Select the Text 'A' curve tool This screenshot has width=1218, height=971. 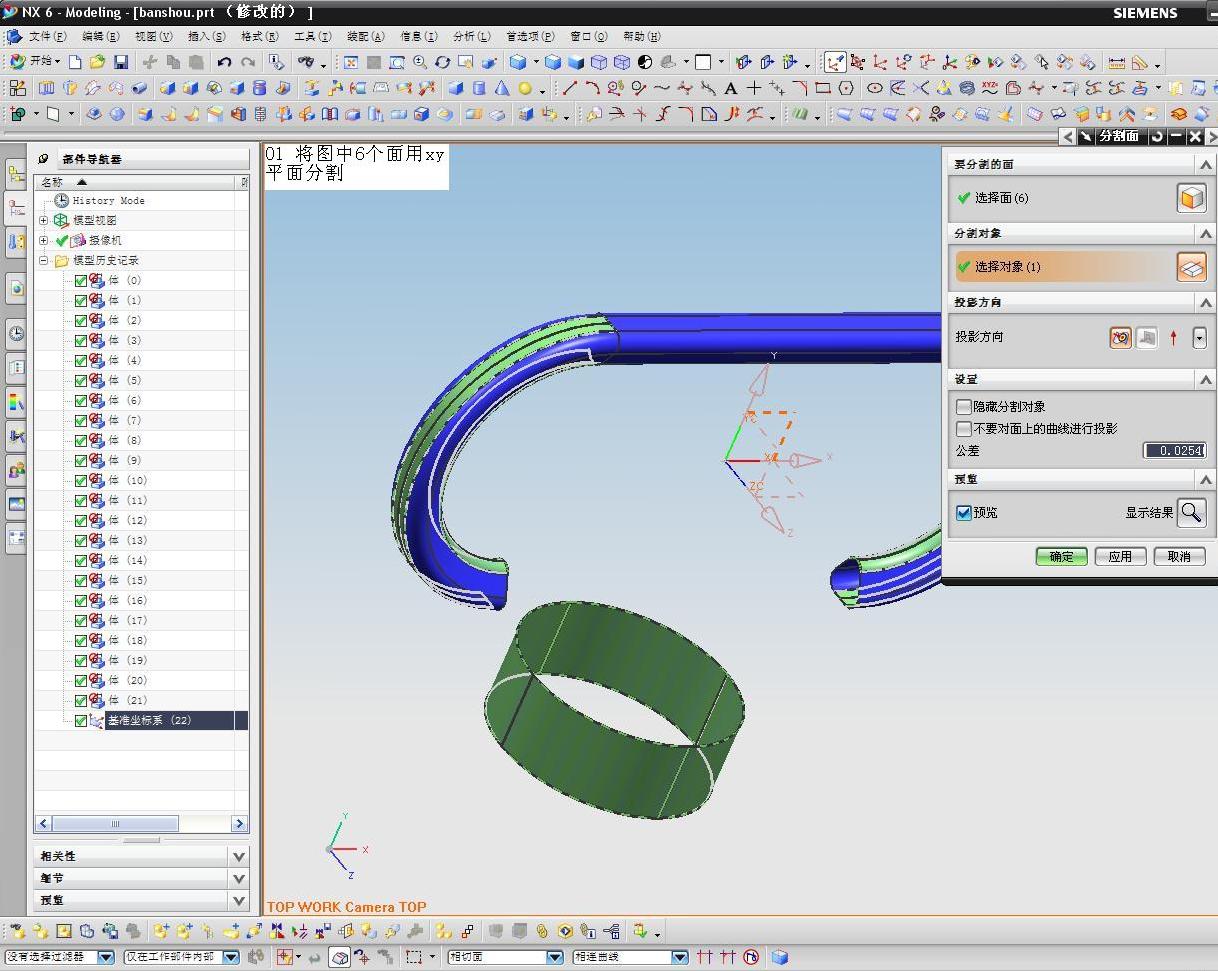(731, 88)
